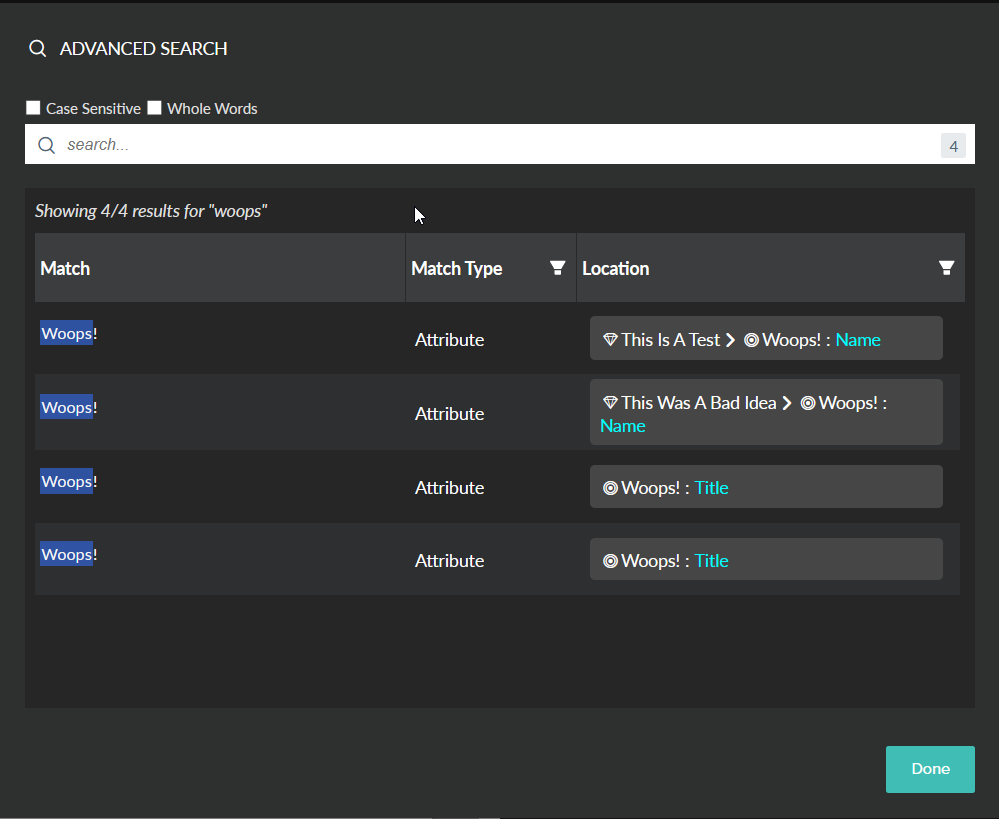
Task: Open the Name link under This Was A Bad Idea
Action: tap(622, 426)
